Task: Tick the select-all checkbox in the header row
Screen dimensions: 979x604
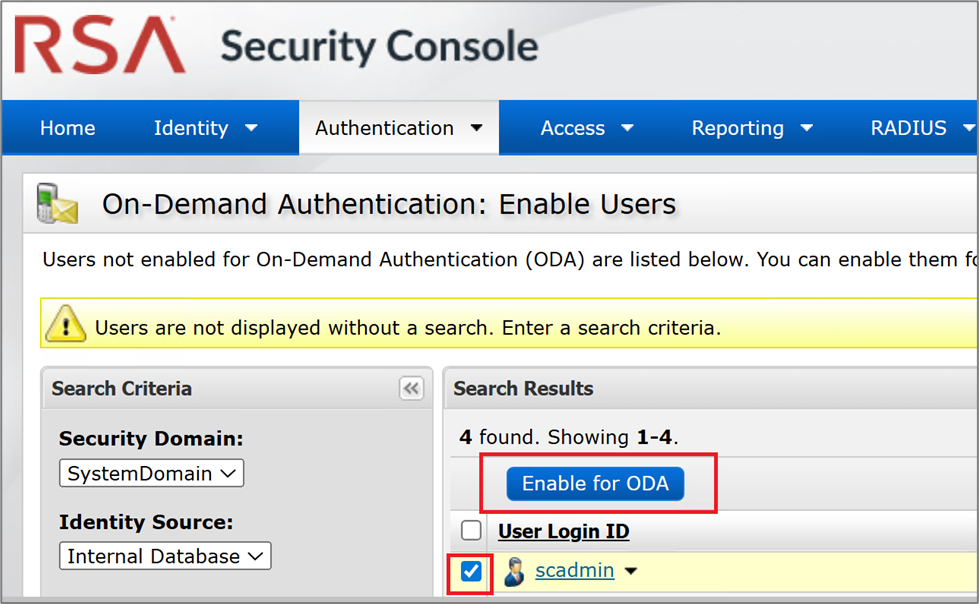Action: pyautogui.click(x=471, y=531)
